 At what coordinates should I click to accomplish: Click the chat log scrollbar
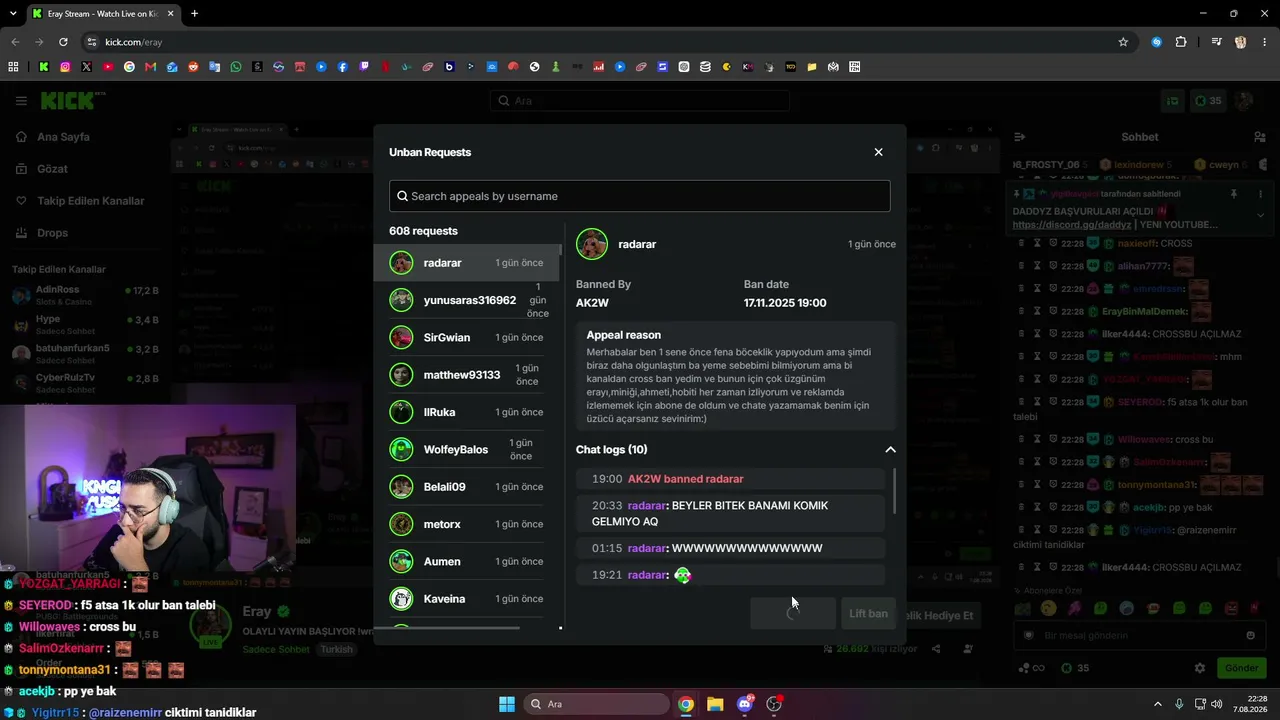tap(894, 490)
